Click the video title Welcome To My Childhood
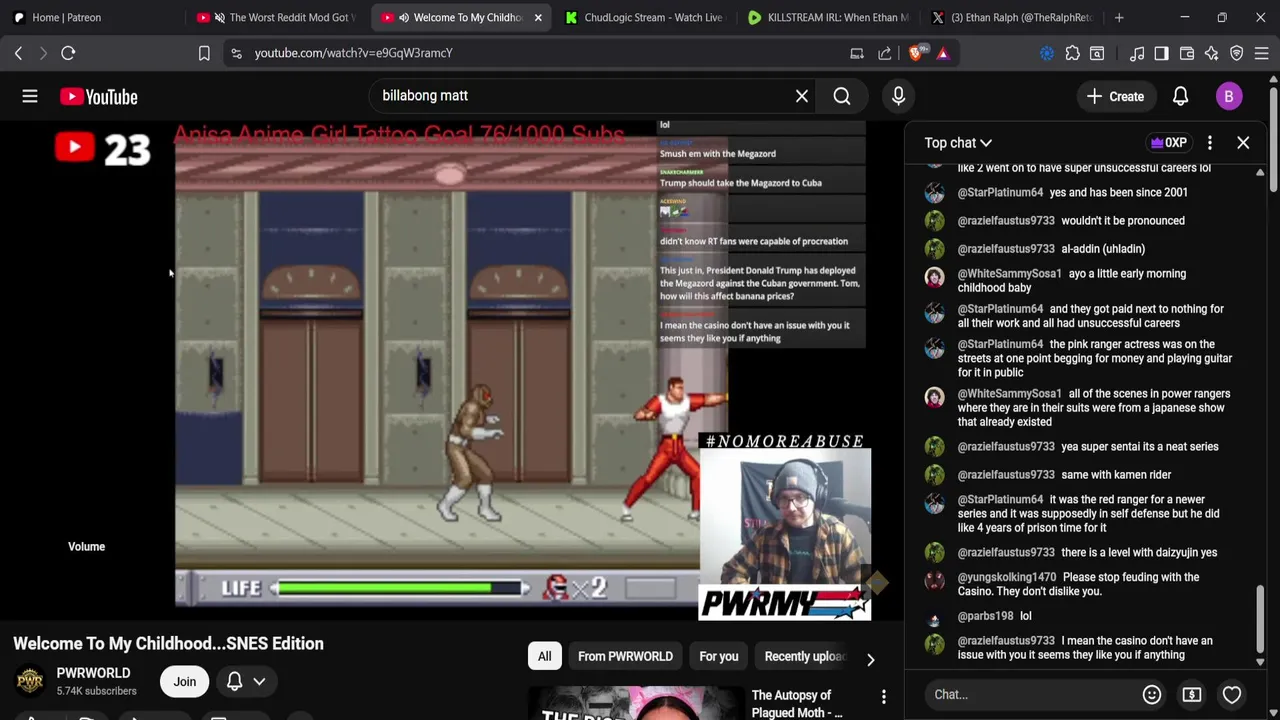Screen dimensions: 1280x720 168,644
